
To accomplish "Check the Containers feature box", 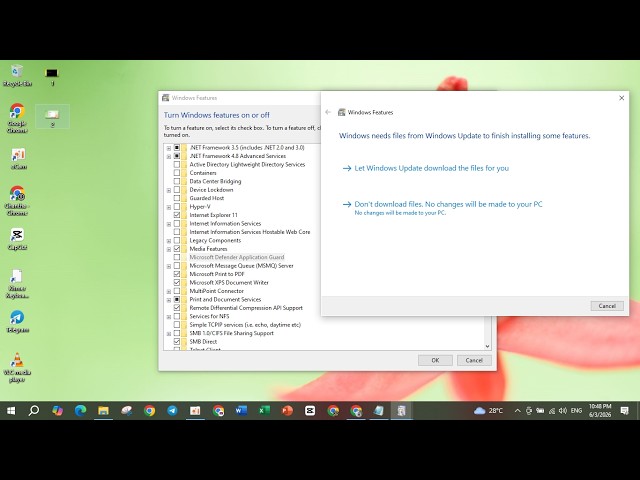I will tap(177, 173).
